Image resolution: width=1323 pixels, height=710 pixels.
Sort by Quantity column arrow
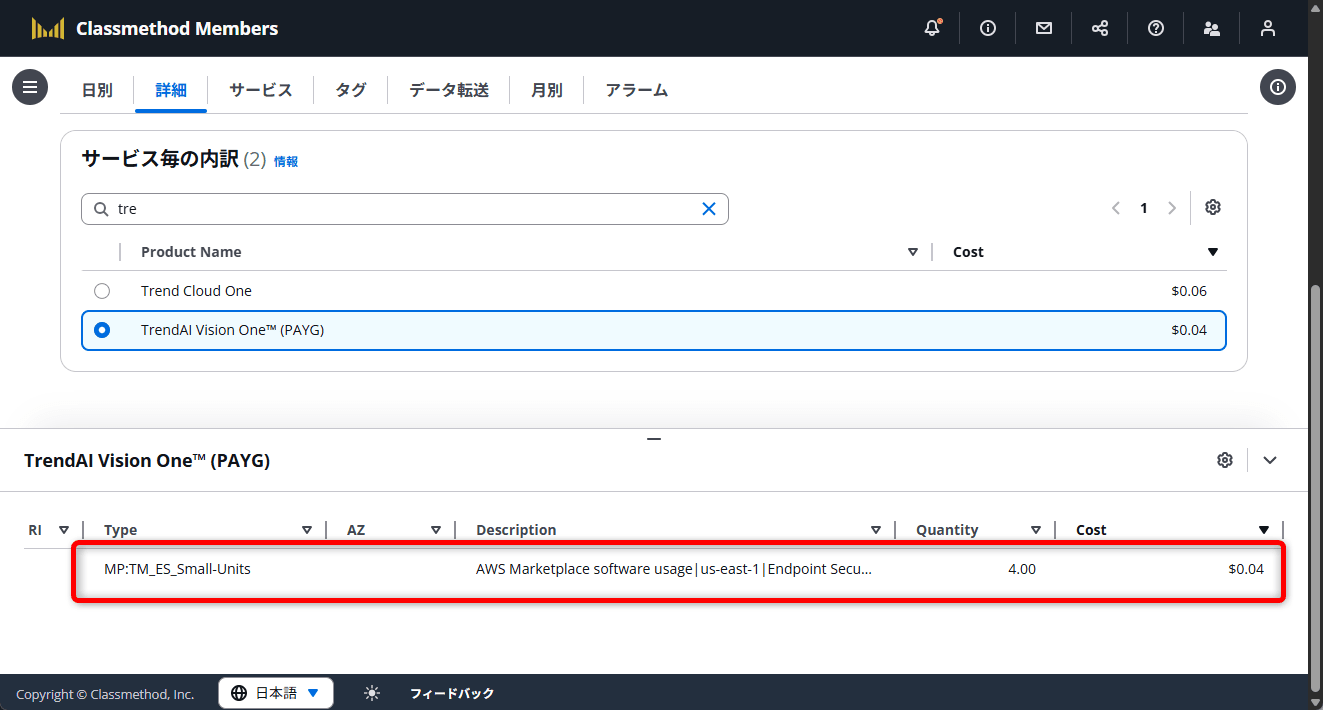click(1036, 530)
